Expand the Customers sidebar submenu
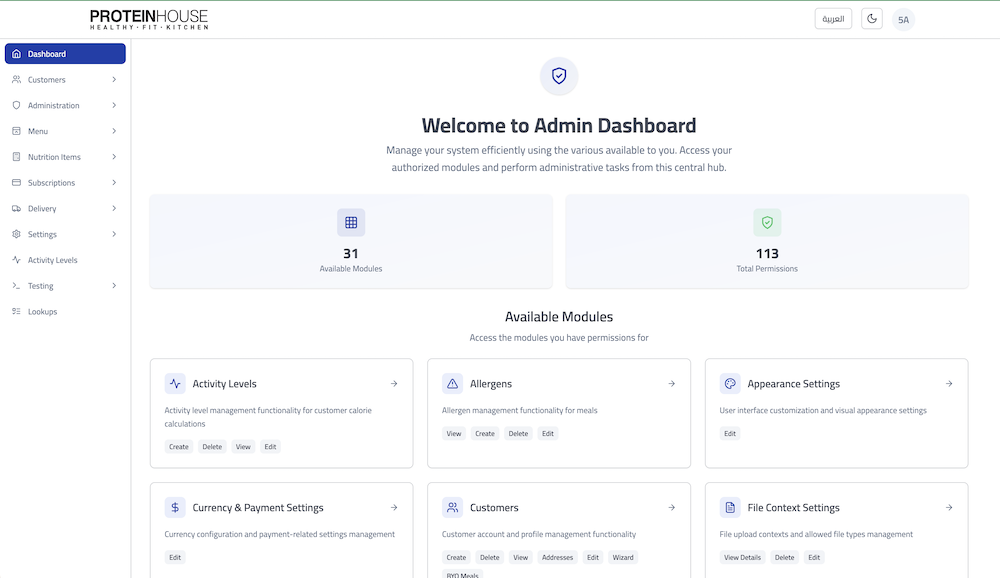The width and height of the screenshot is (1000, 578). pyautogui.click(x=114, y=80)
